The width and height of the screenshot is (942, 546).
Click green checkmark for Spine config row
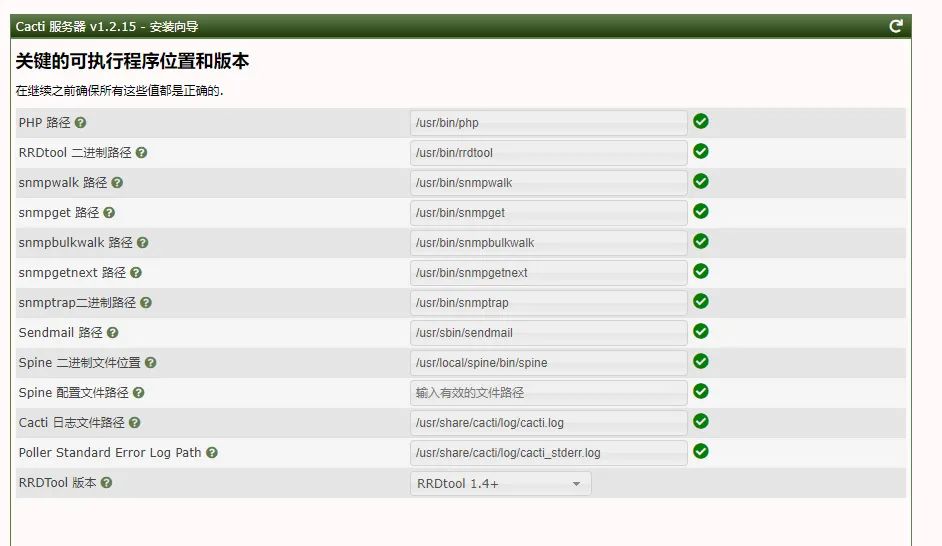(x=700, y=392)
